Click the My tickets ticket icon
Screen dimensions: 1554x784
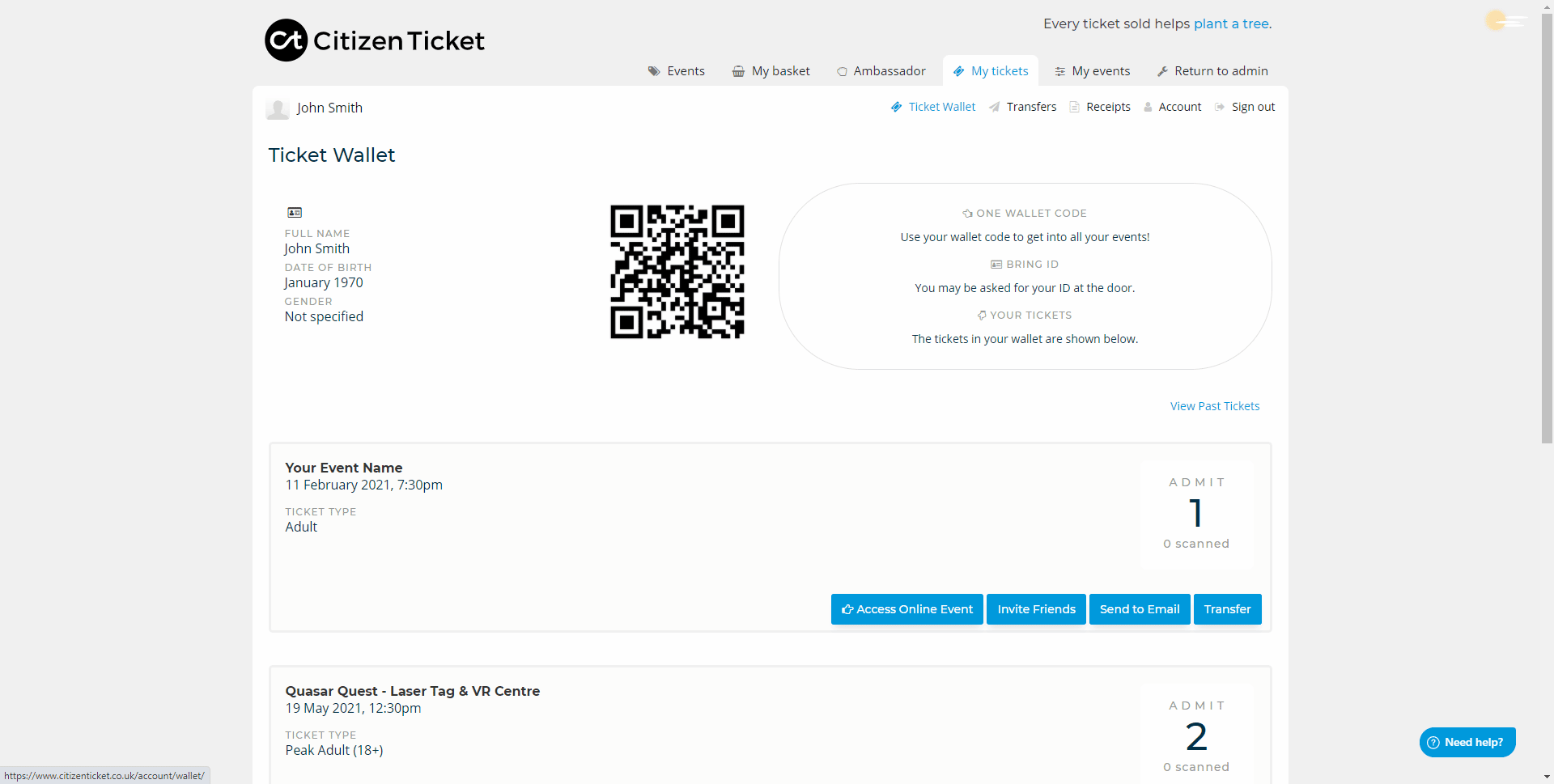click(x=958, y=71)
